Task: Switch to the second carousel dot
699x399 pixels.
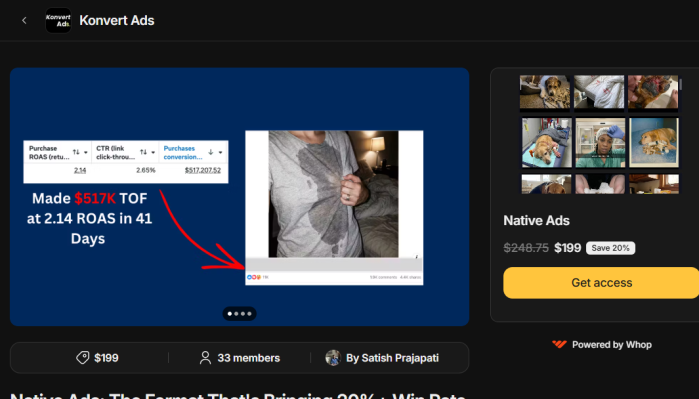Action: (236, 314)
